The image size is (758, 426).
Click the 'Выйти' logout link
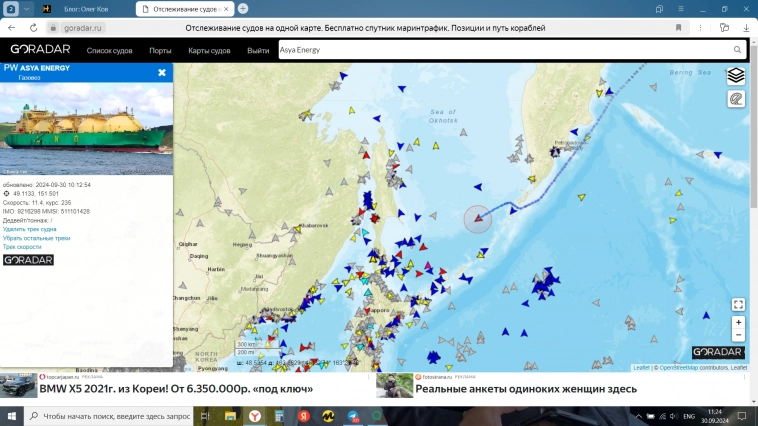(x=258, y=50)
